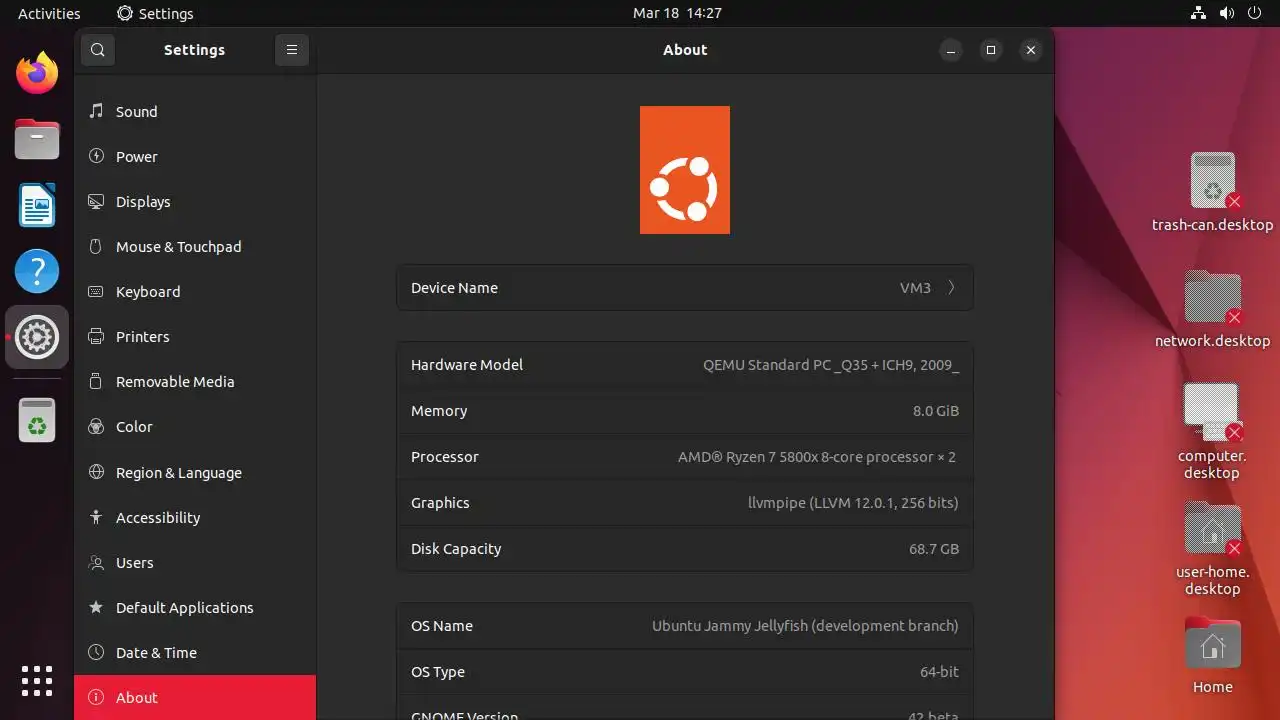Select the Color panel icon

[x=96, y=426]
